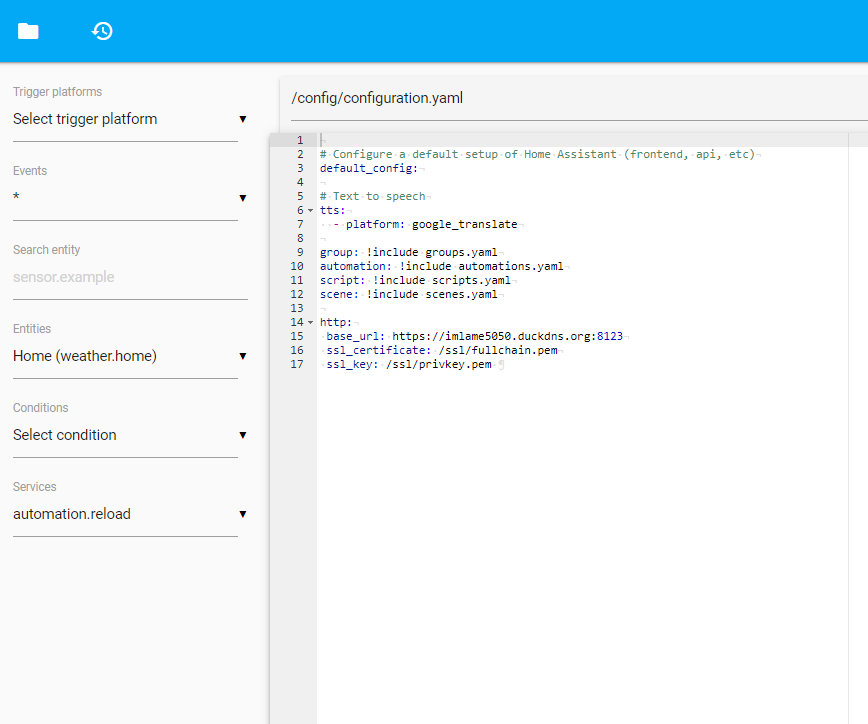Click the /config/configuration.yaml file path title

[377, 98]
